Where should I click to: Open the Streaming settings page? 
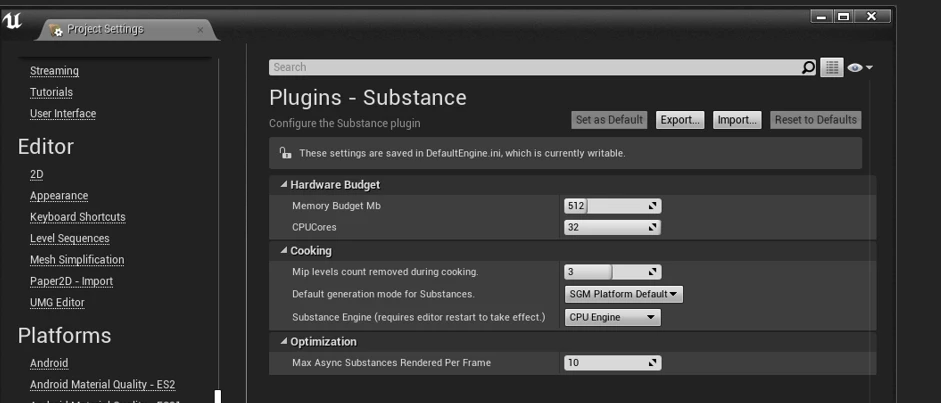click(54, 71)
